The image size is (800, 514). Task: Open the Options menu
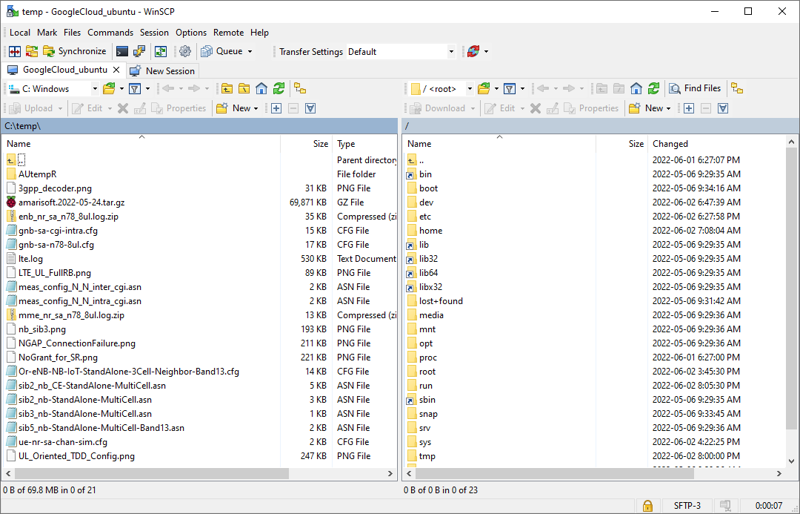point(191,33)
